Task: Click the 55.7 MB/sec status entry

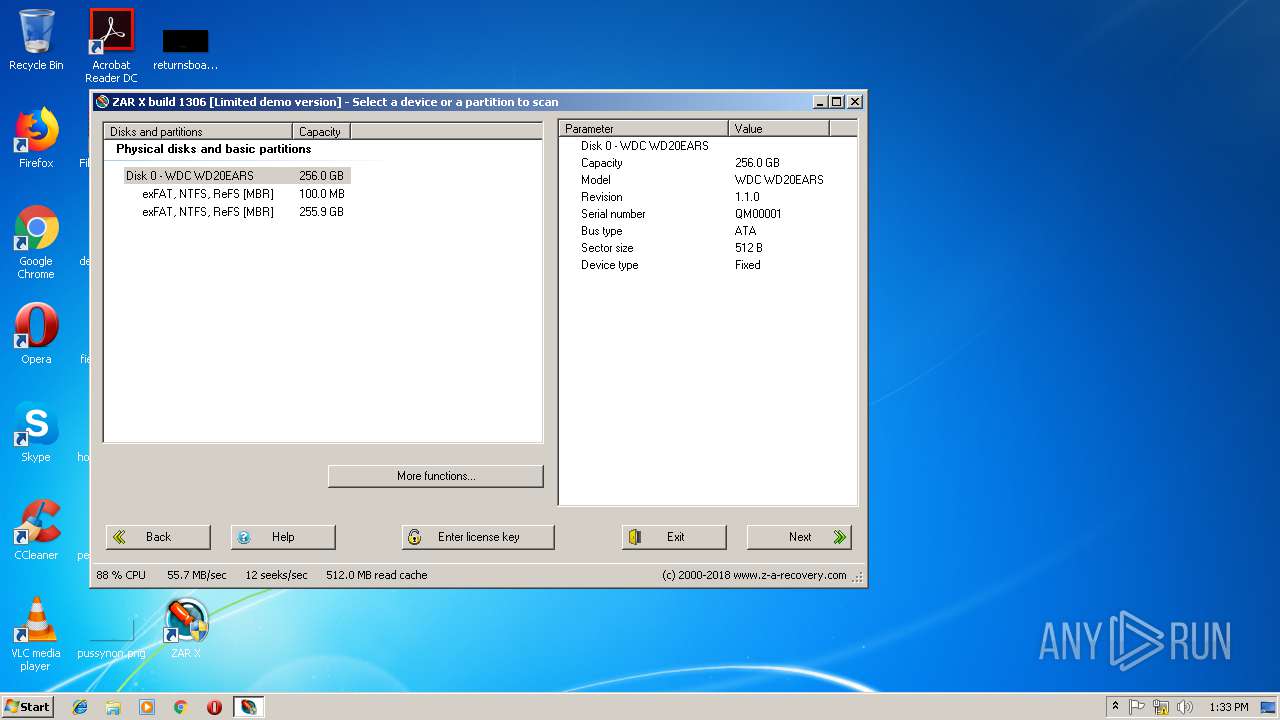Action: coord(197,575)
